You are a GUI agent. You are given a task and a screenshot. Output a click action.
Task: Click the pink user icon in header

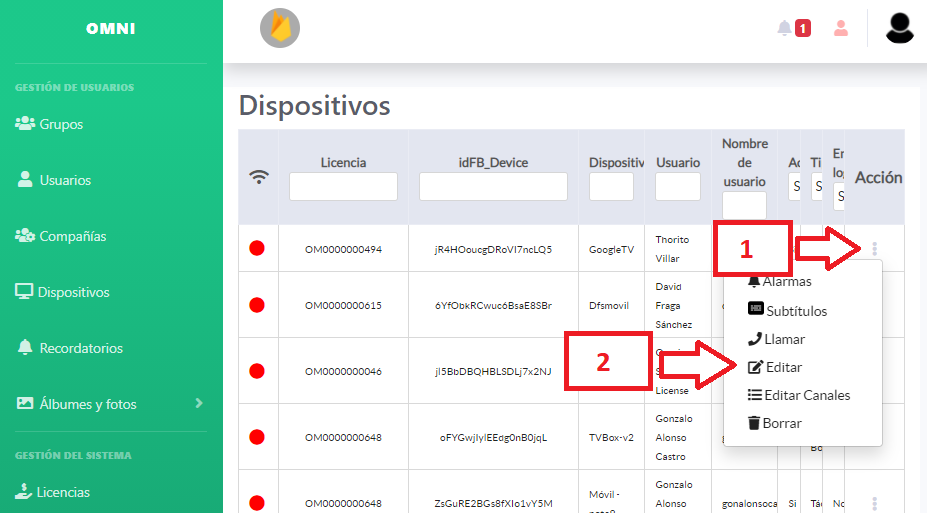coord(841,28)
